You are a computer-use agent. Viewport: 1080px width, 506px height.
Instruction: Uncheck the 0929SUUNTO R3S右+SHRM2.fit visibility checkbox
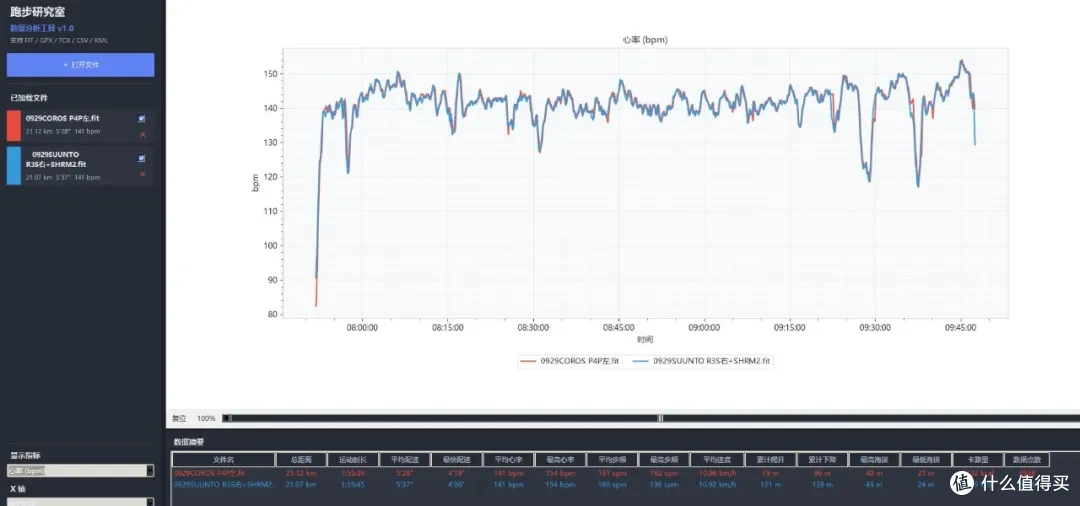(x=142, y=158)
